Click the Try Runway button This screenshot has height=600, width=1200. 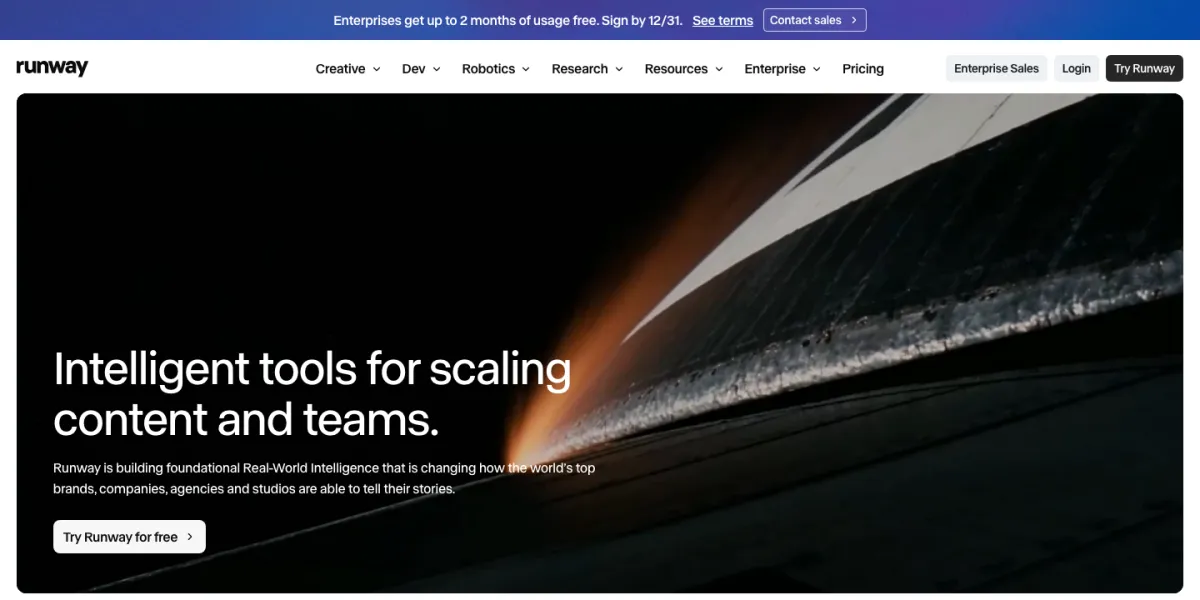1144,68
